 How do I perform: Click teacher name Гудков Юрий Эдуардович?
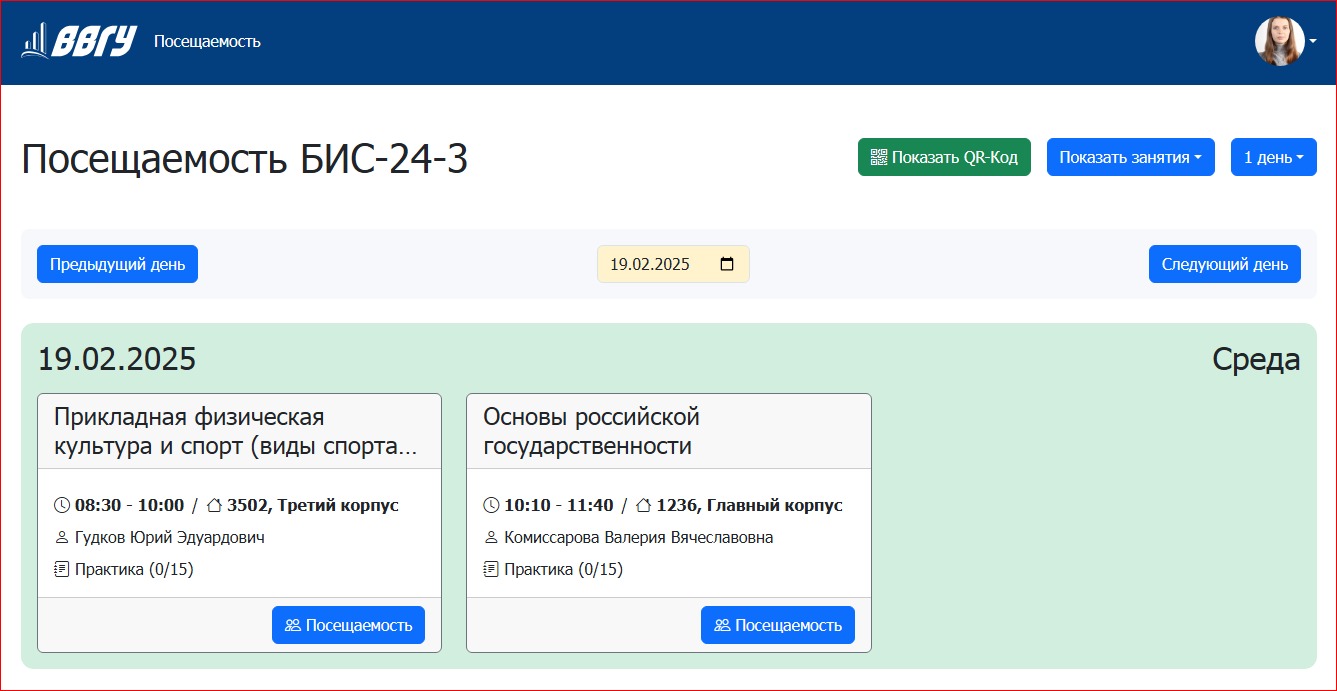(170, 537)
